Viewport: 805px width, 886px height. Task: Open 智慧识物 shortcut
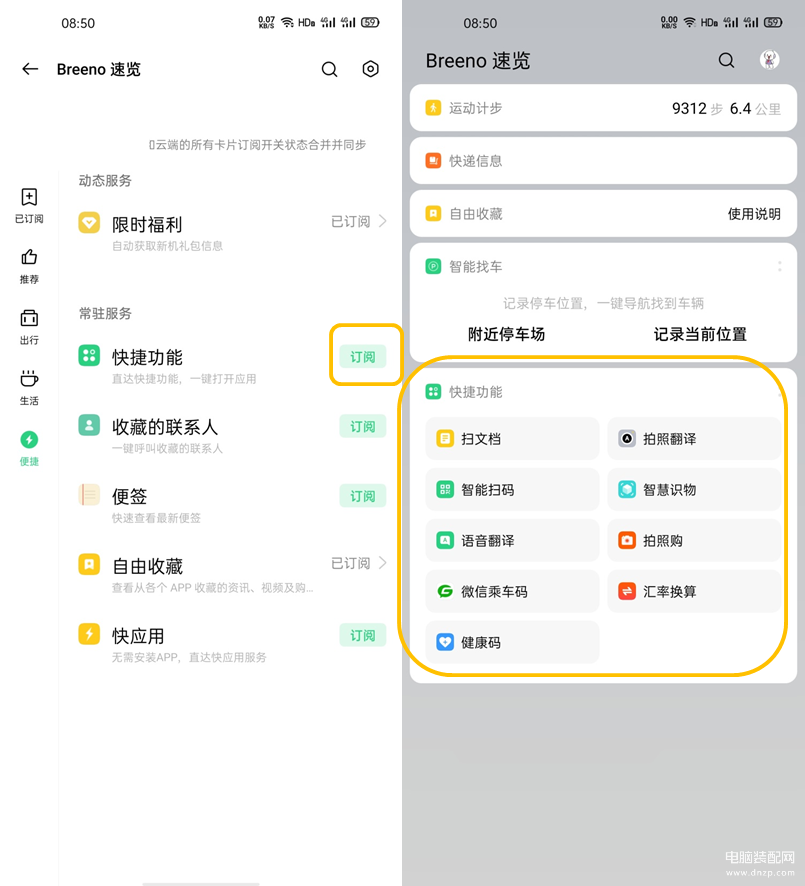coord(694,489)
